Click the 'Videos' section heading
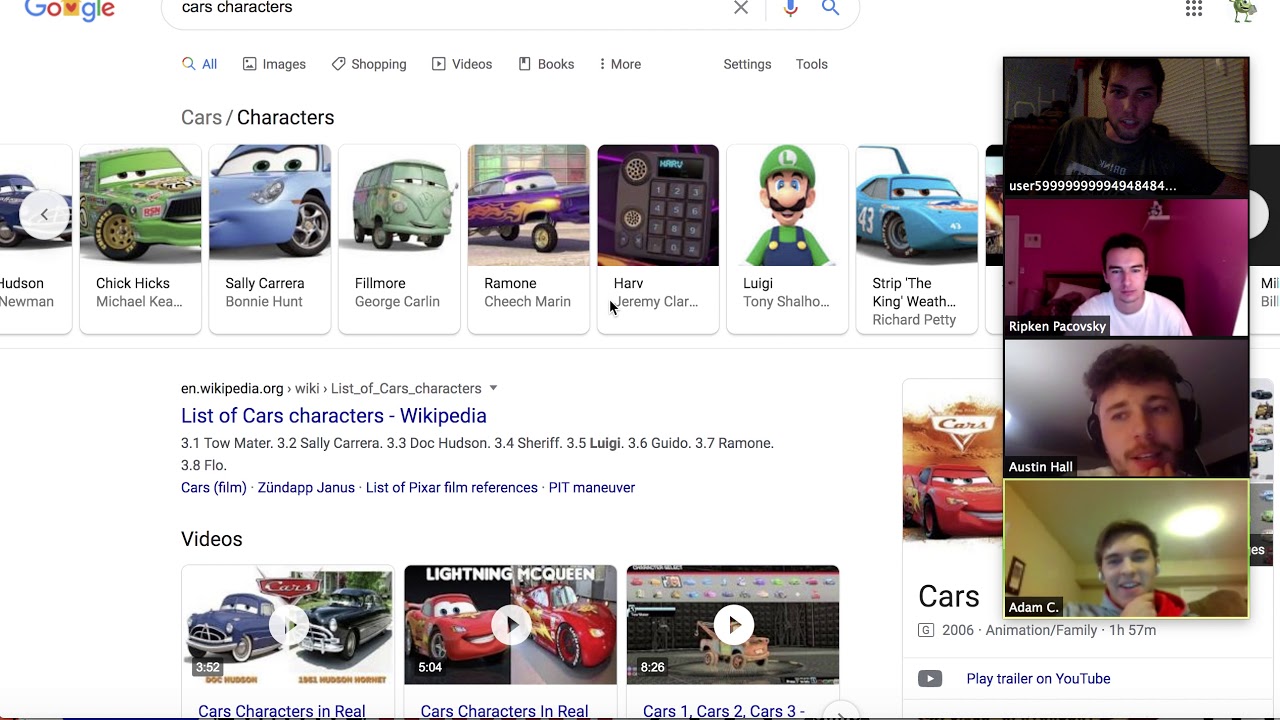Viewport: 1280px width, 720px height. pyautogui.click(x=212, y=539)
